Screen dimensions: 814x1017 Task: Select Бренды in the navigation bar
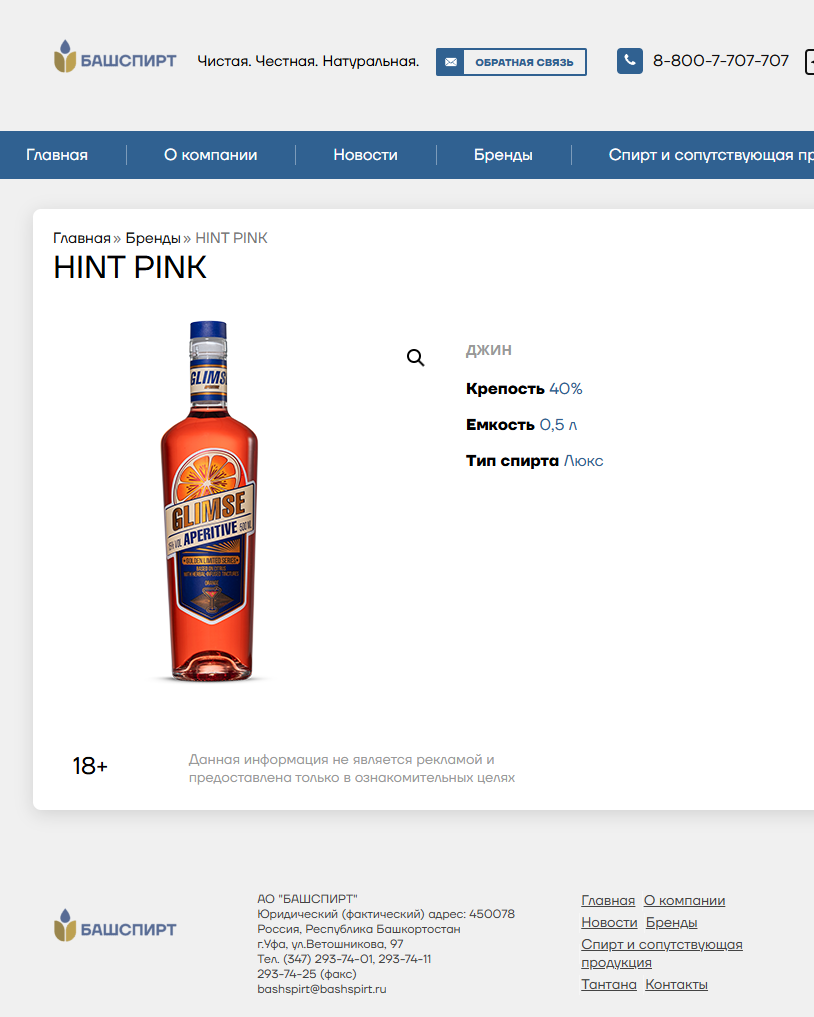tap(503, 155)
